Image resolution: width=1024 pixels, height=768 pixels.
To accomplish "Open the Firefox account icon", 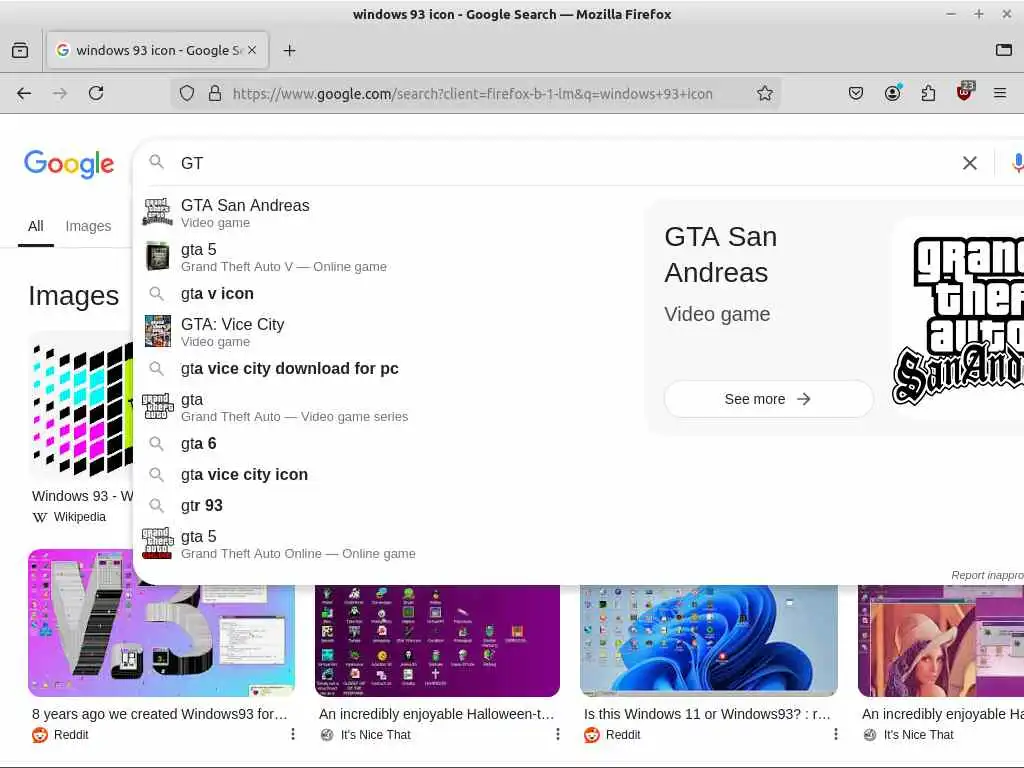I will click(x=892, y=93).
